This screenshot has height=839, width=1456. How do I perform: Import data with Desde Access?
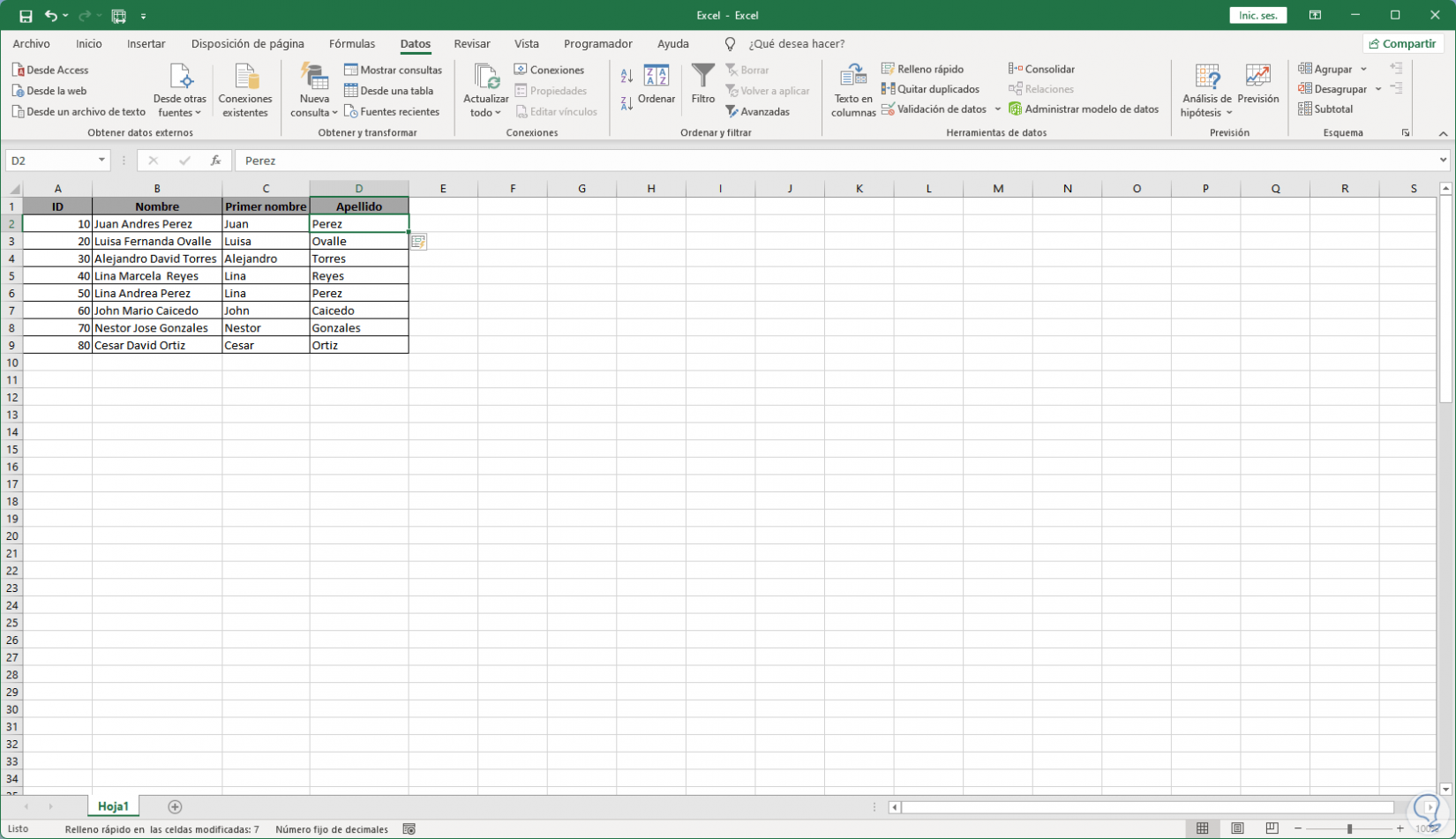pos(50,70)
